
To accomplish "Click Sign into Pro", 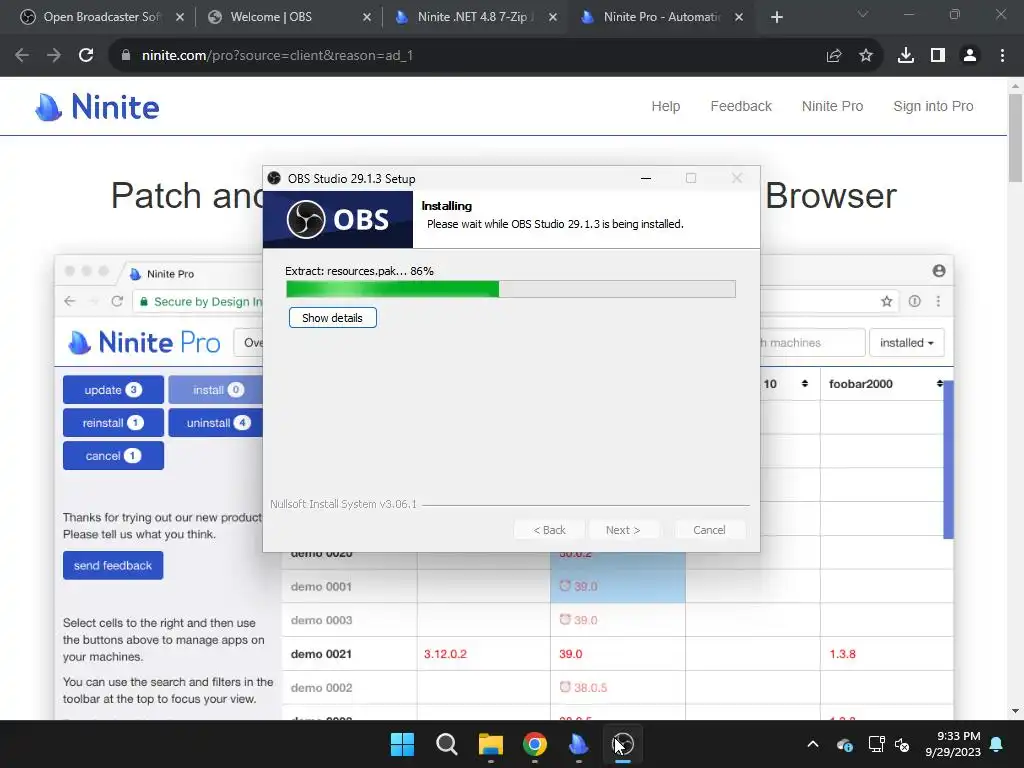I will [x=933, y=106].
